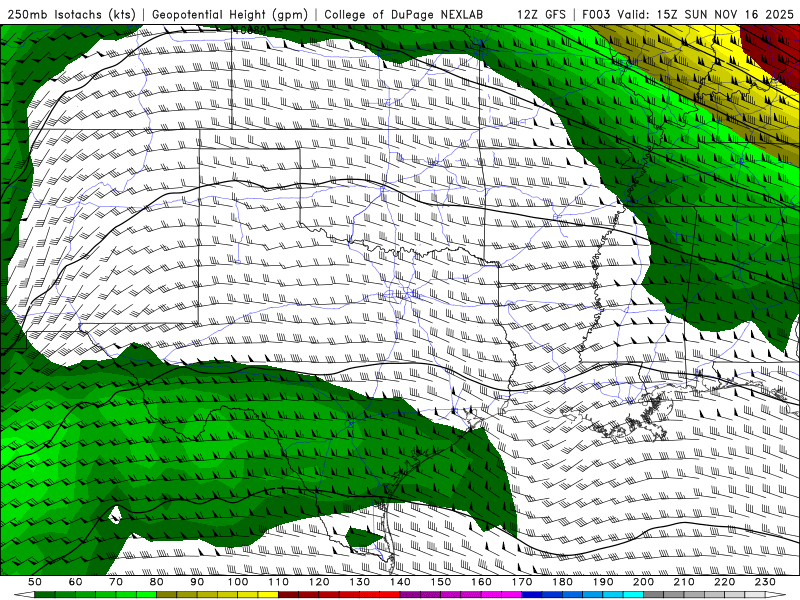Click the '12Z GFS' model run label
This screenshot has height=600, width=800.
click(x=541, y=14)
